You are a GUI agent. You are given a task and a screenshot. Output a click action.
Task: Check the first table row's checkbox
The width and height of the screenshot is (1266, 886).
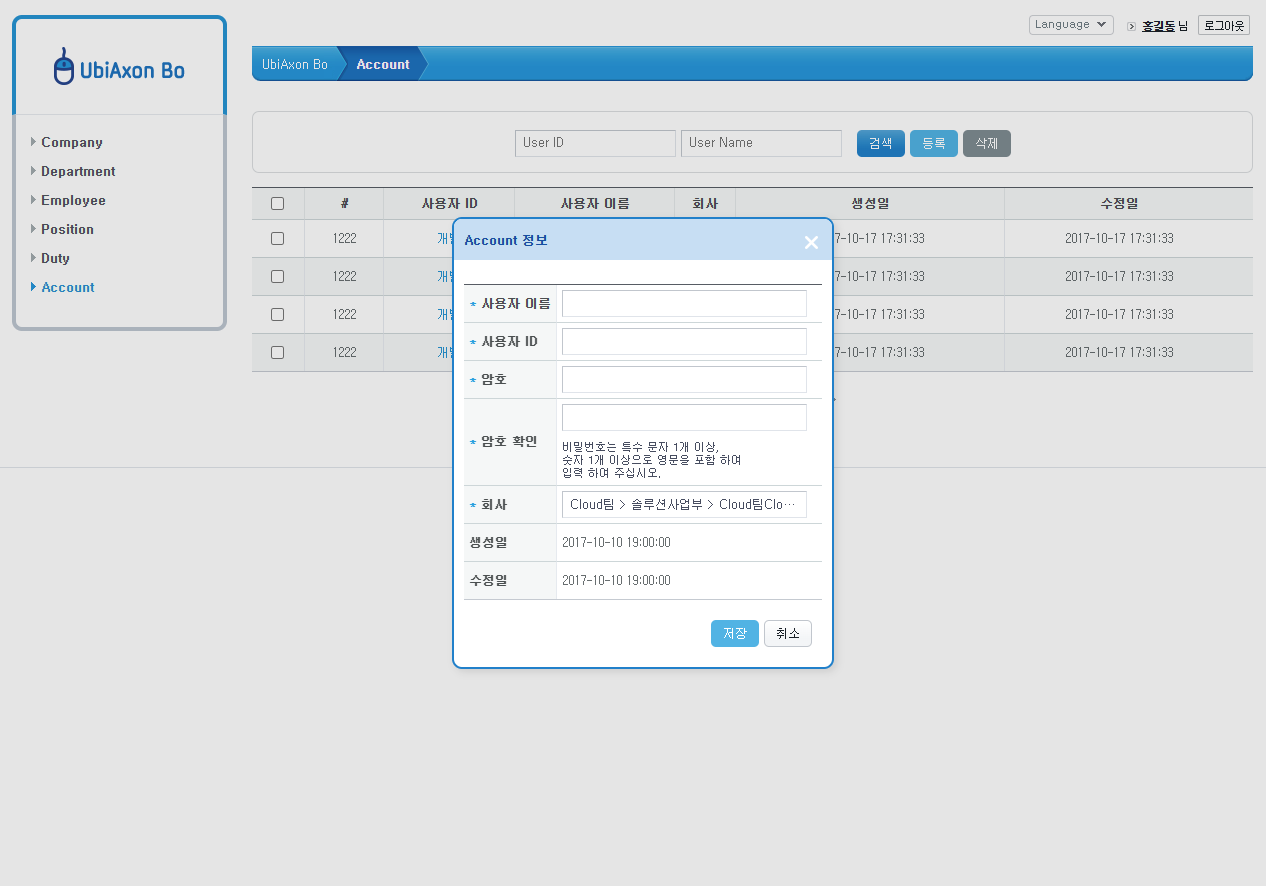click(x=277, y=238)
